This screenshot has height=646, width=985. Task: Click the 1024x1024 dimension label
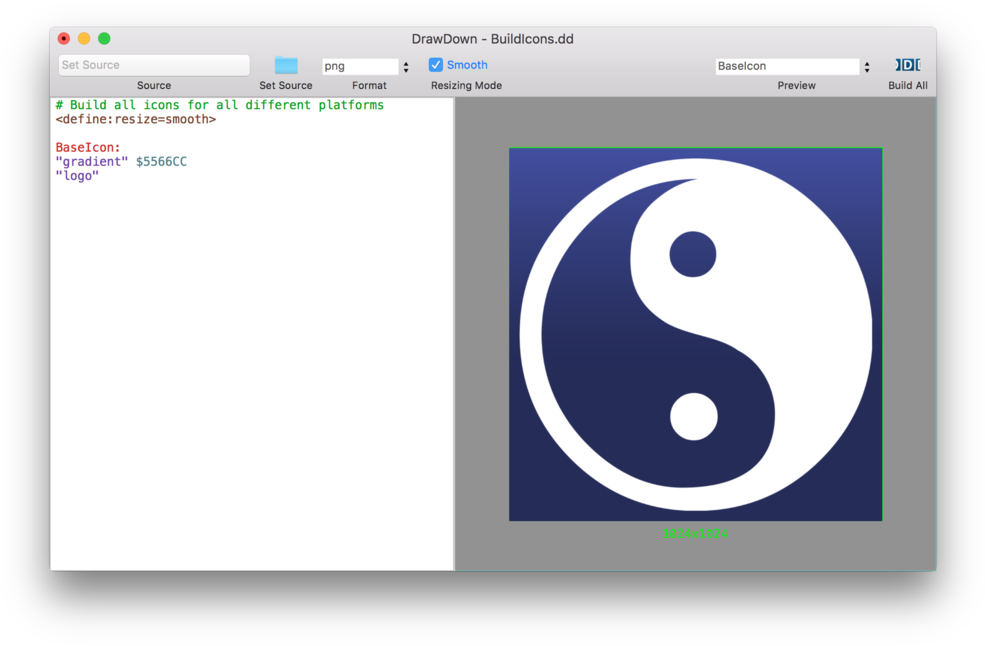click(696, 533)
